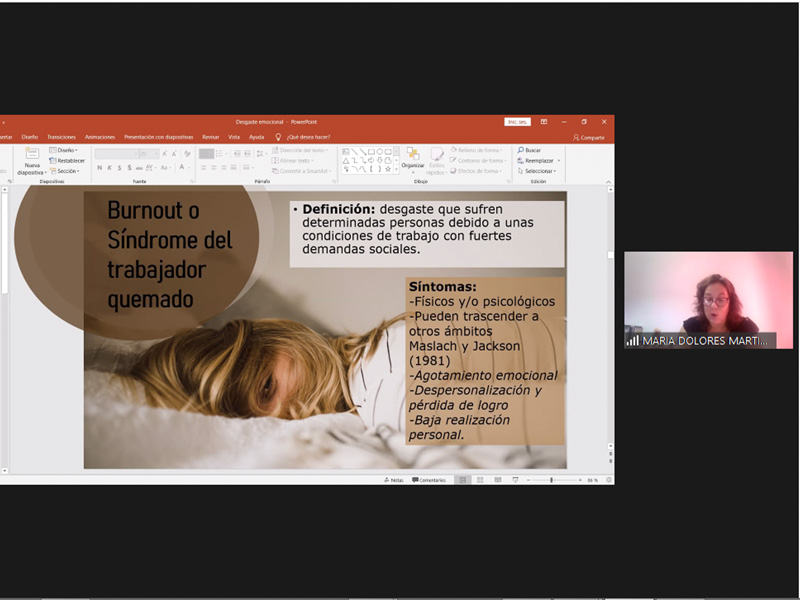
Task: Open Presentación con diapositivas tab
Action: (159, 137)
